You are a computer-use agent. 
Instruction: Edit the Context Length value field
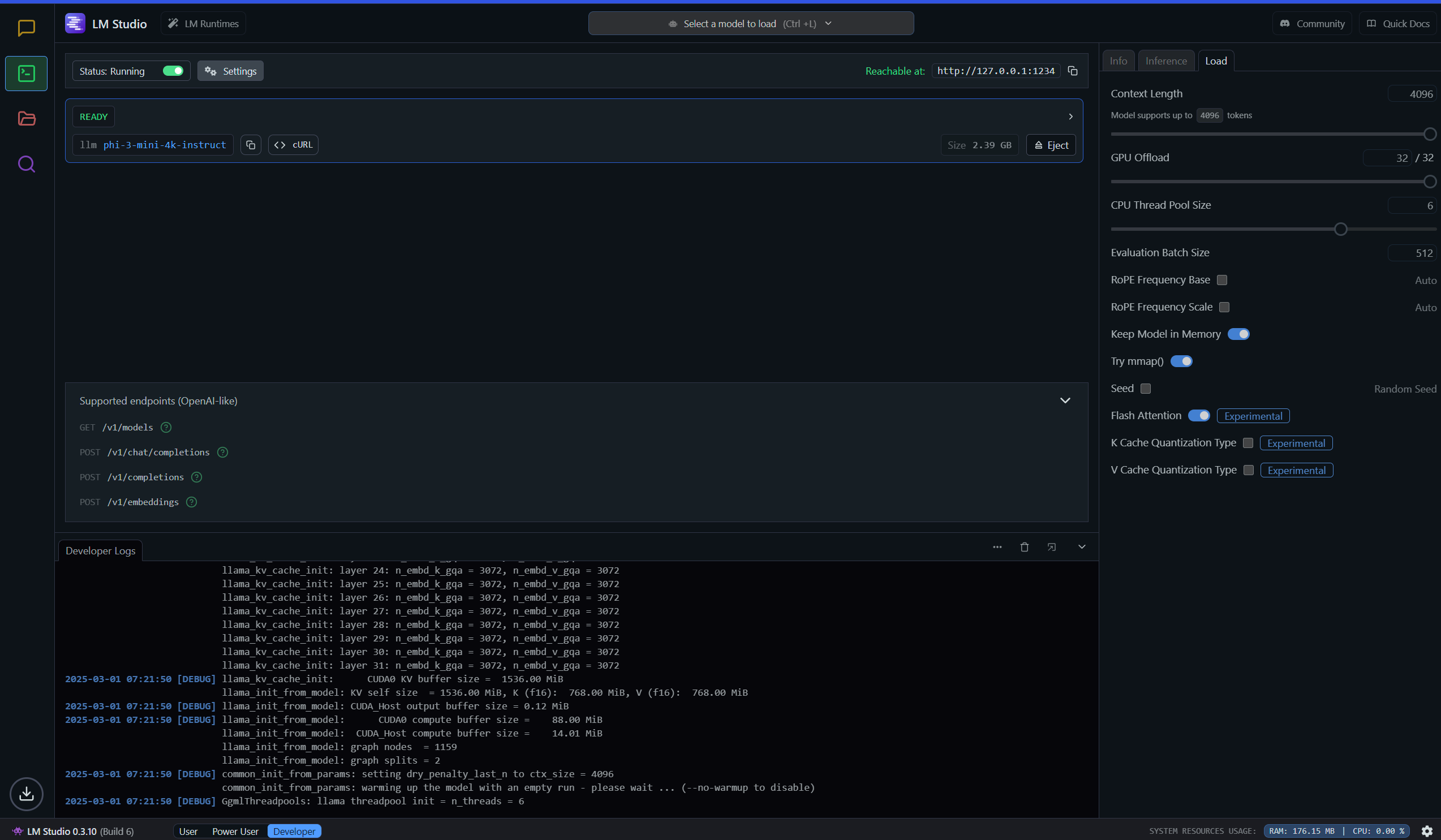(x=1411, y=94)
